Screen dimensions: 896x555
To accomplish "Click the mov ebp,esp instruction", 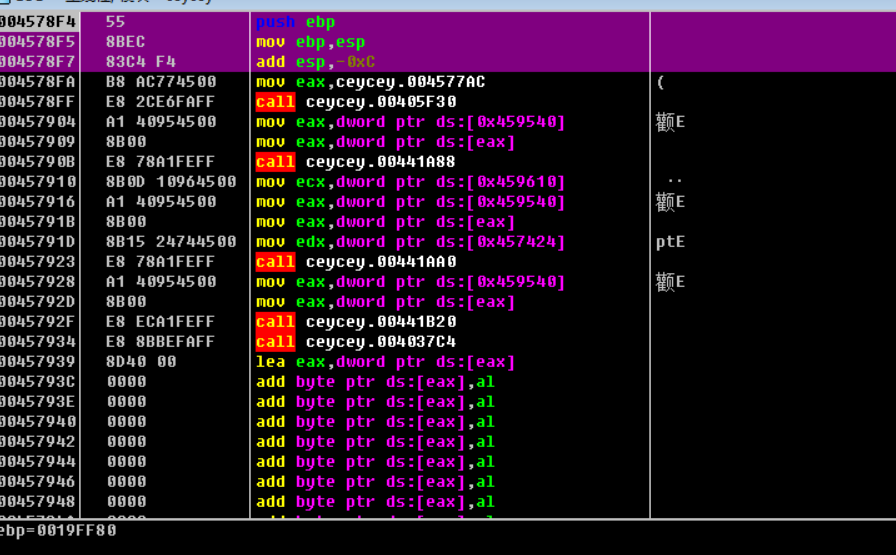I will tap(310, 42).
